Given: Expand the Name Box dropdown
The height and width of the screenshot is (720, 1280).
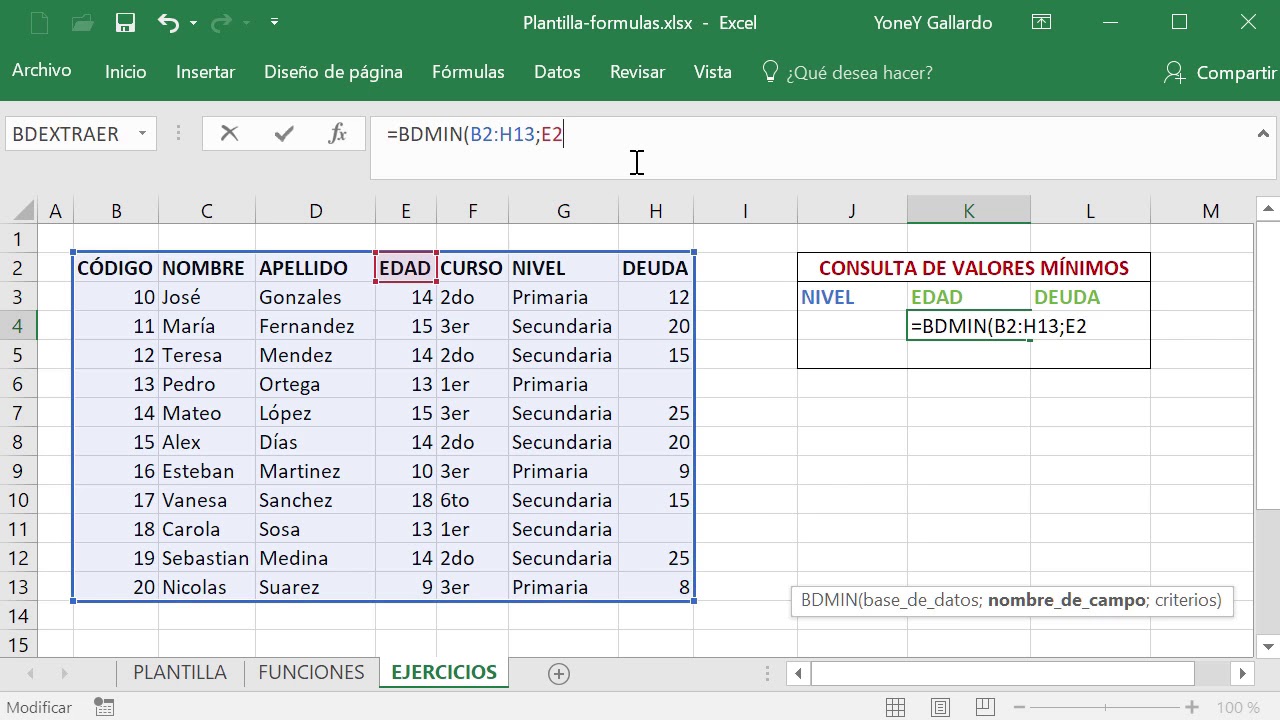Looking at the screenshot, I should click(142, 133).
